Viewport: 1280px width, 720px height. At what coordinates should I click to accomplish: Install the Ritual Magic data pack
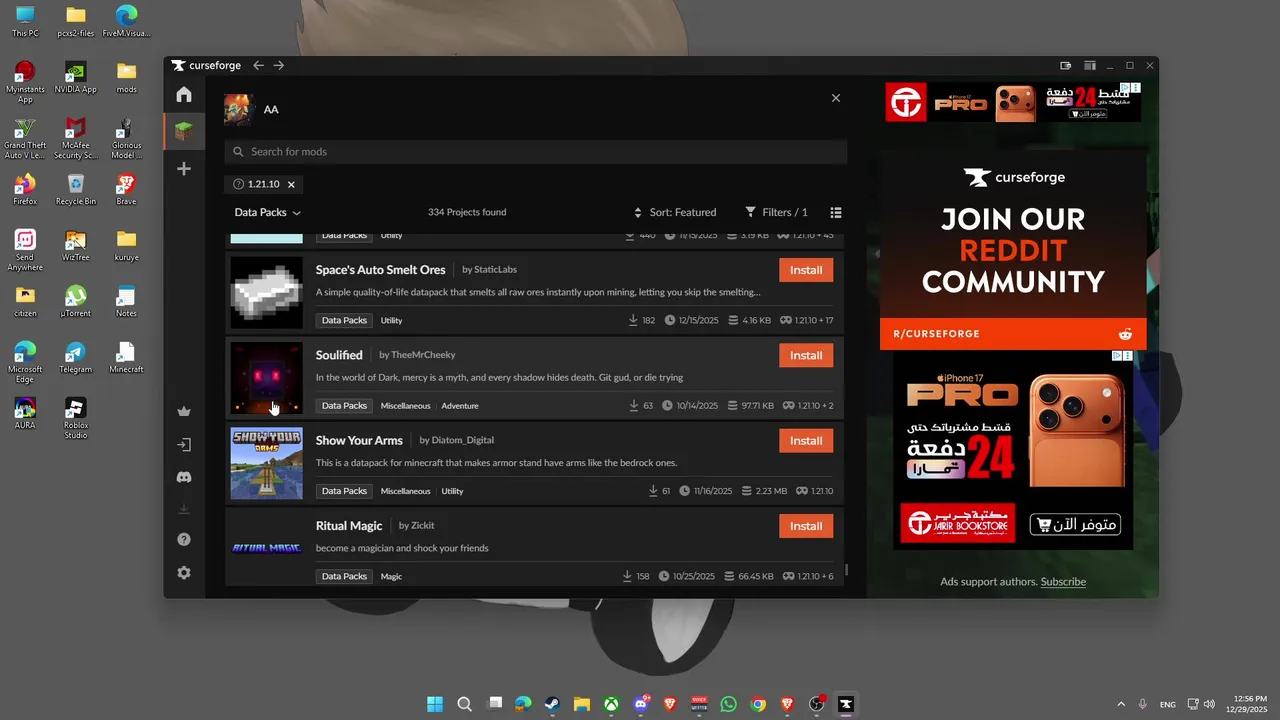pos(806,526)
